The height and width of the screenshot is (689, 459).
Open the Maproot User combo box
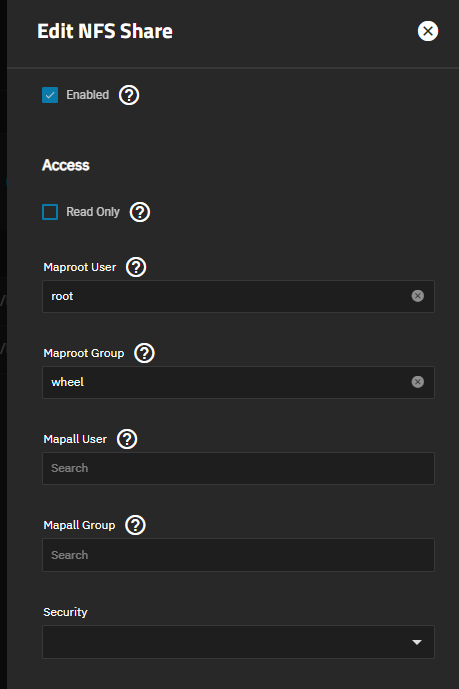[239, 296]
